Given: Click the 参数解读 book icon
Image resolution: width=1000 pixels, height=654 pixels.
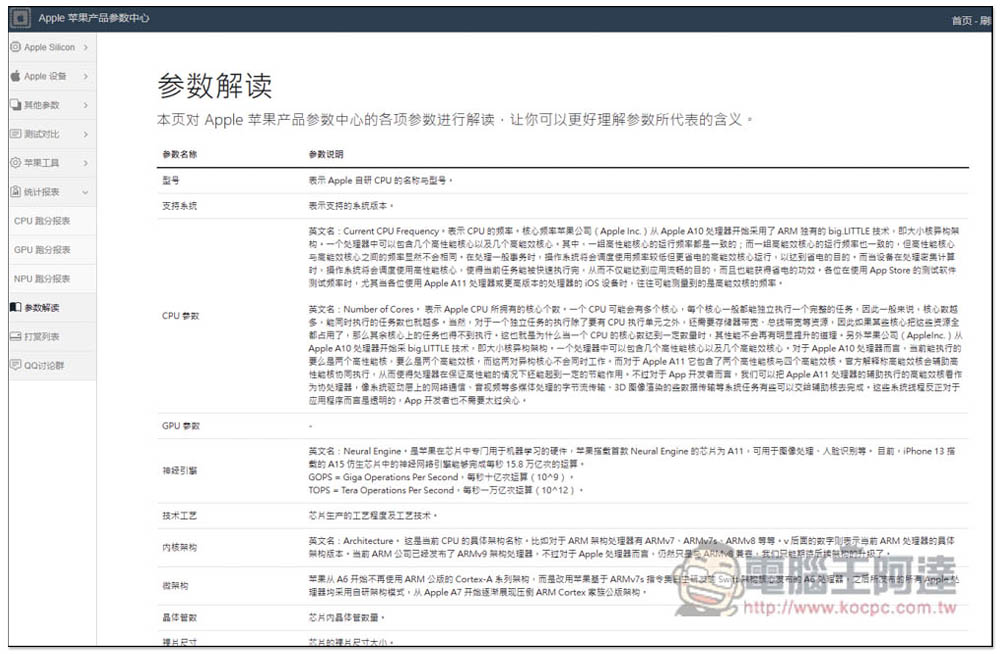Looking at the screenshot, I should pyautogui.click(x=16, y=307).
